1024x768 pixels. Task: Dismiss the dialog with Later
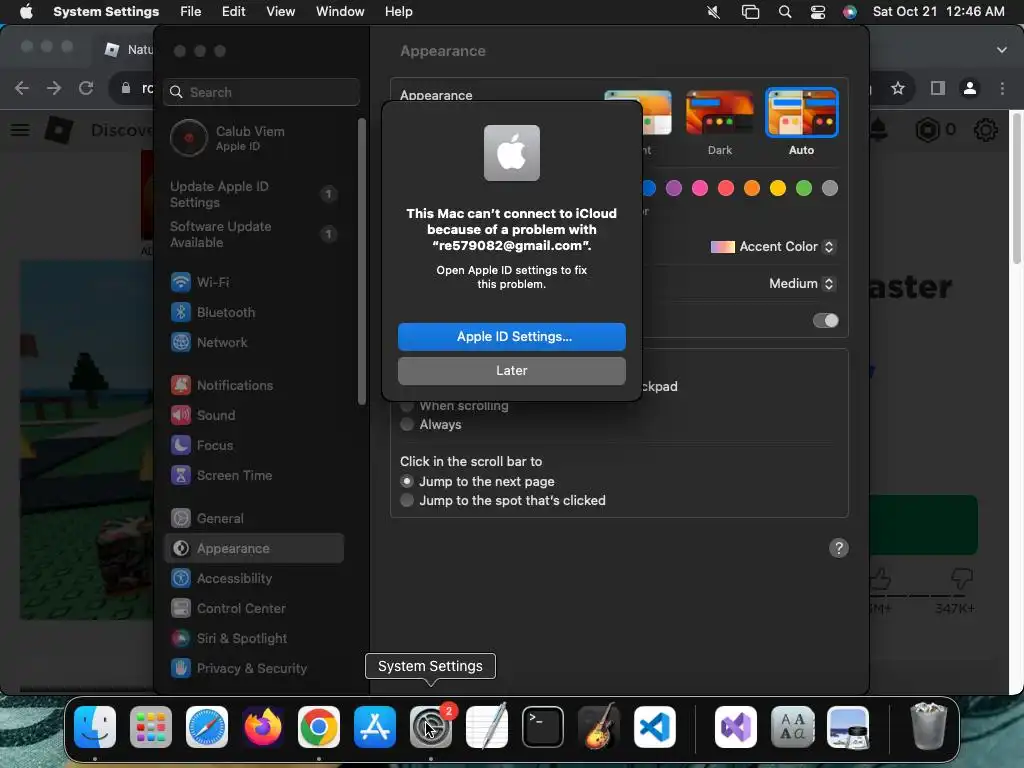512,370
